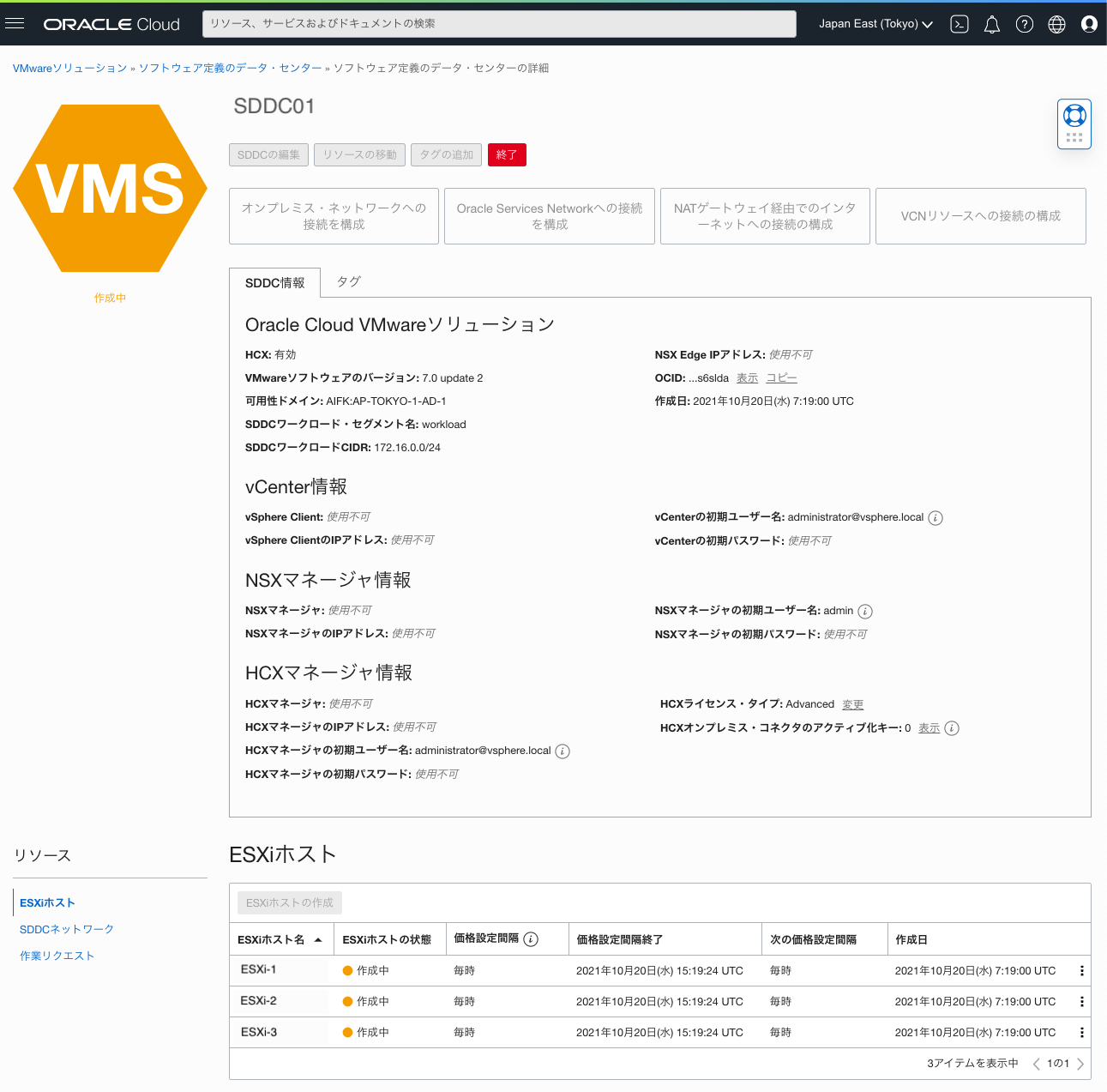Click コピー link next to OCID
This screenshot has width=1107, height=1092.
click(x=781, y=378)
